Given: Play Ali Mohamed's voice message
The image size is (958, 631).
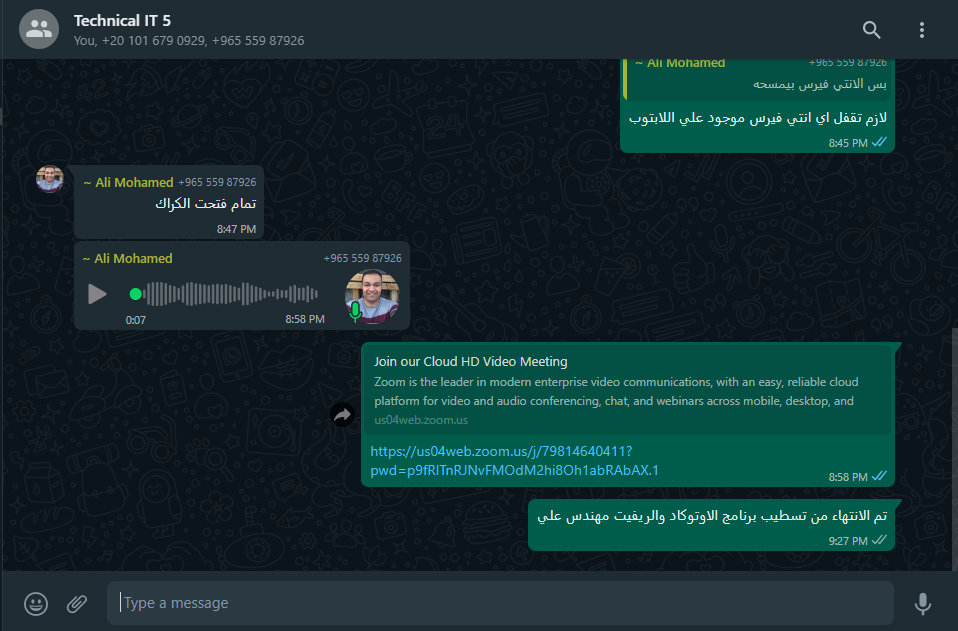Looking at the screenshot, I should click(x=97, y=294).
